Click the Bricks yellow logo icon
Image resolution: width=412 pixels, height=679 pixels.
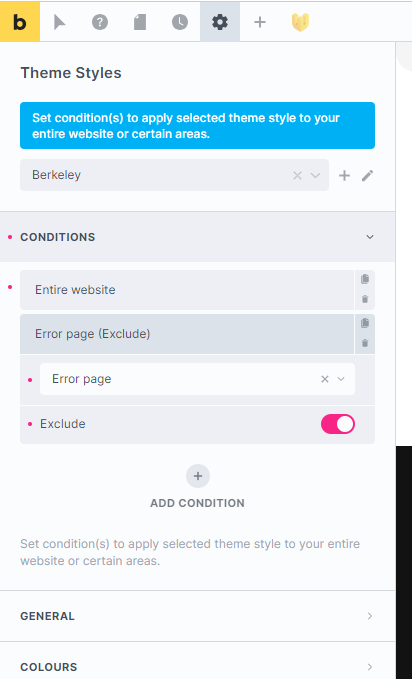20,22
